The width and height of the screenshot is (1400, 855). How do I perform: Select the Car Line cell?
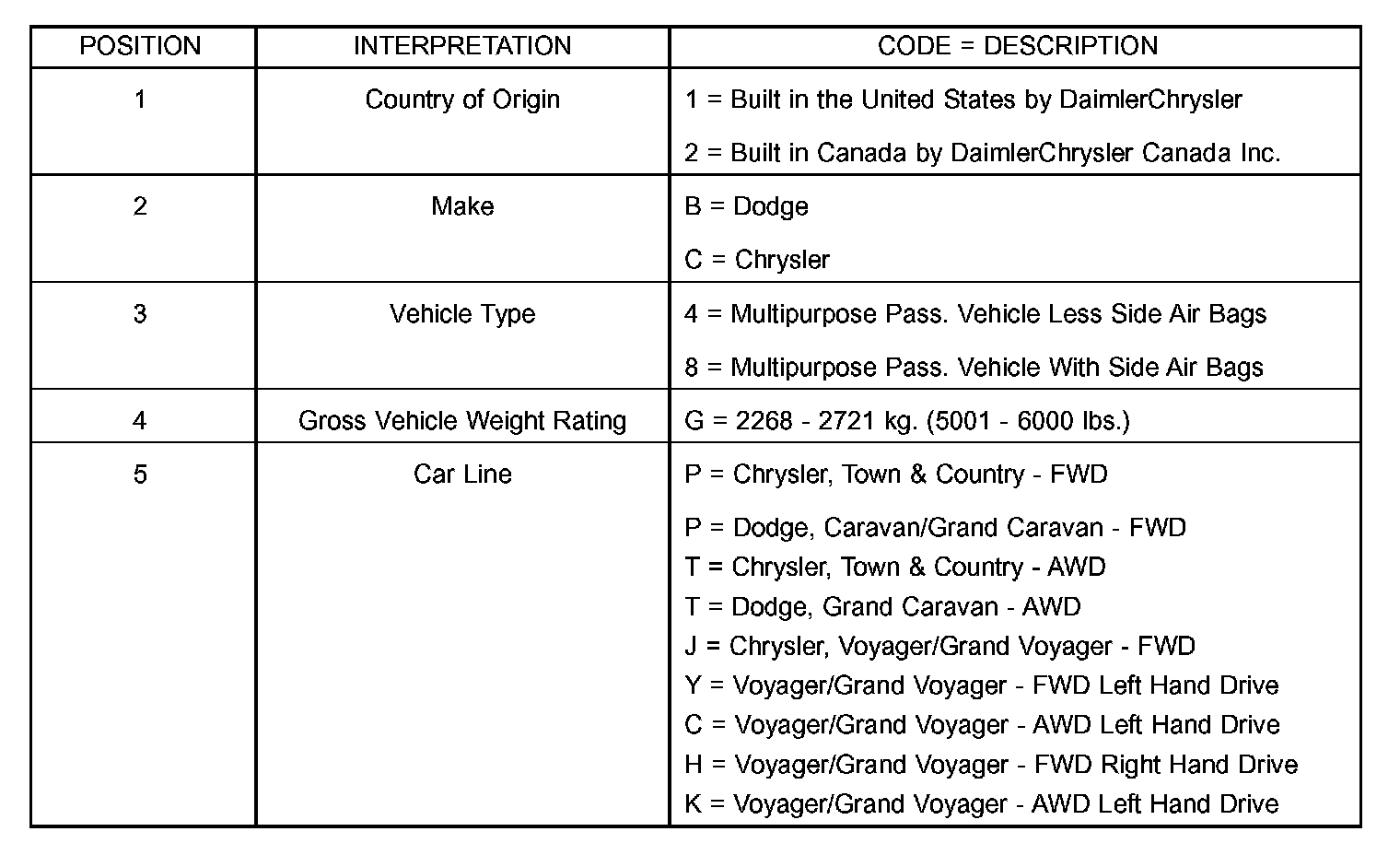pyautogui.click(x=462, y=474)
